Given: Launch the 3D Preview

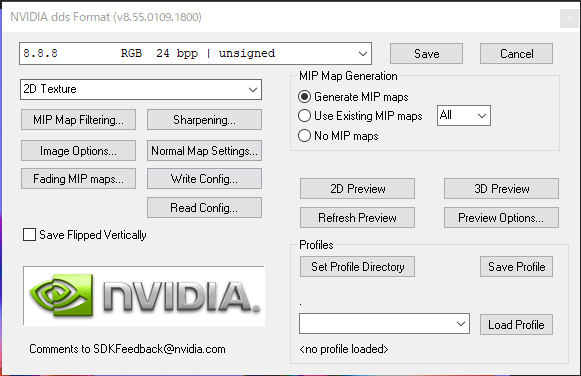Looking at the screenshot, I should click(501, 189).
